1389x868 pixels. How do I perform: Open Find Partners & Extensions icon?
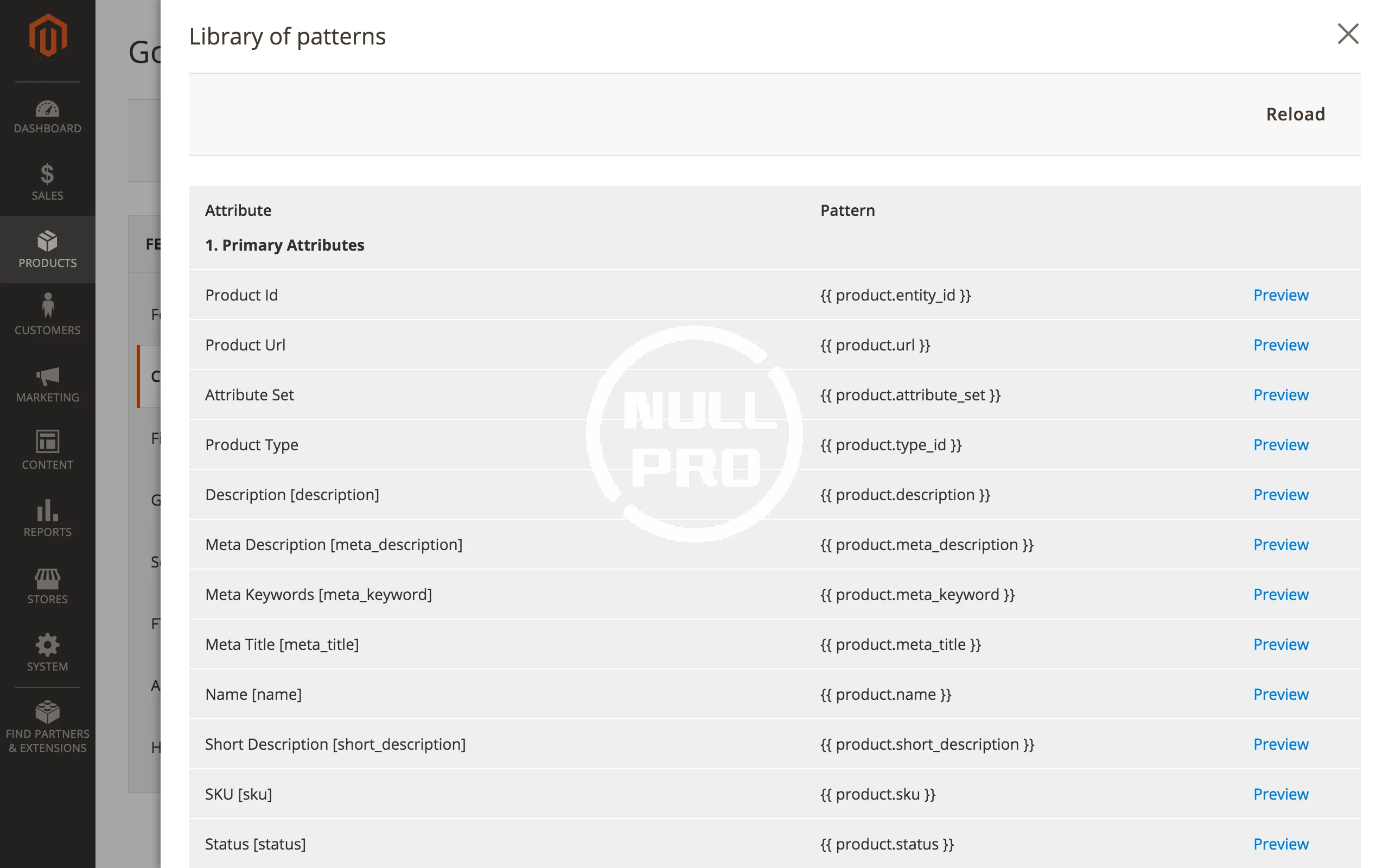point(48,712)
